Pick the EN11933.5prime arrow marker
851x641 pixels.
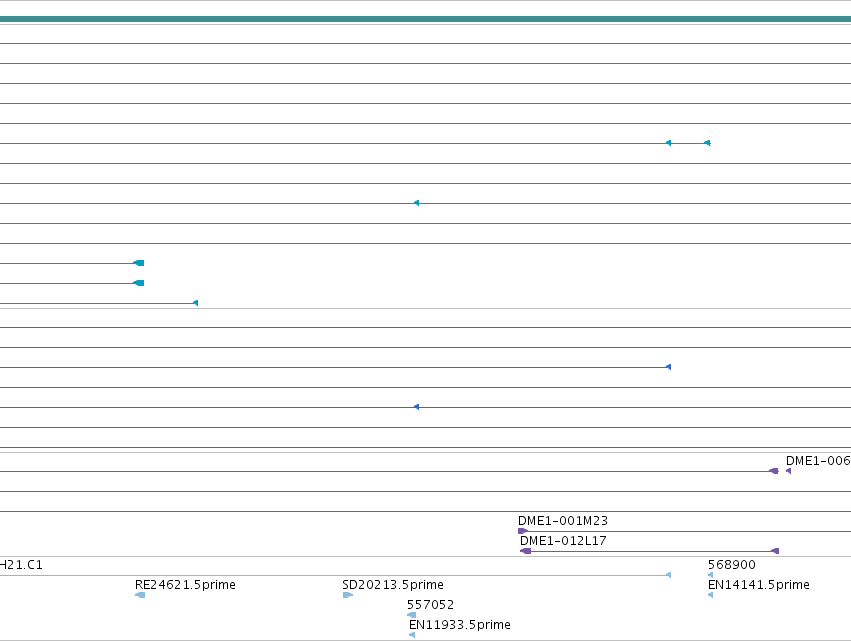pyautogui.click(x=412, y=635)
